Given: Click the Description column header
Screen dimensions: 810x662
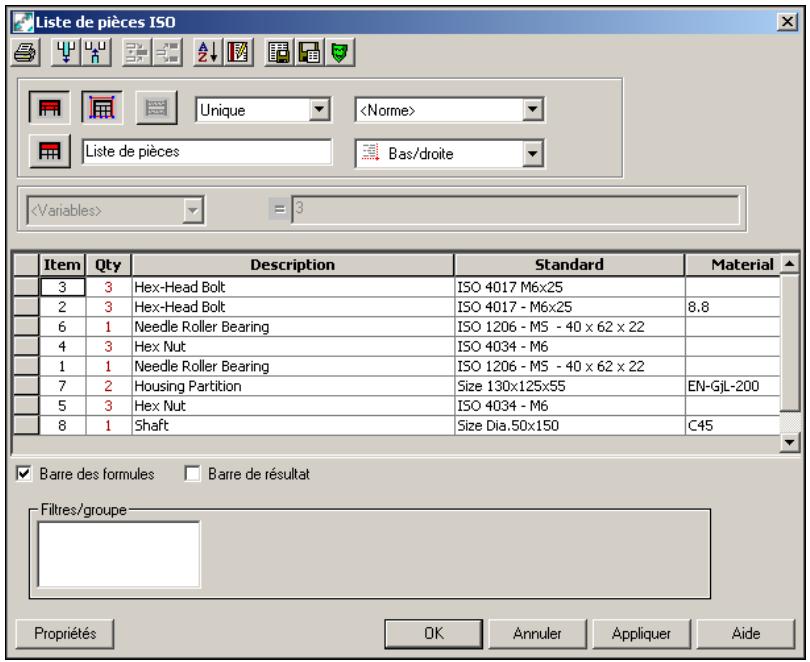Looking at the screenshot, I should (x=293, y=265).
